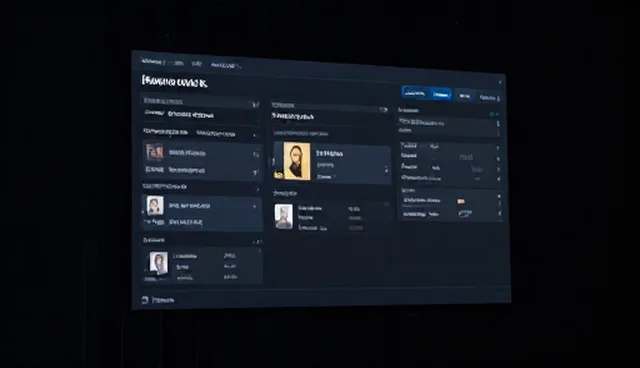Image resolution: width=640 pixels, height=368 pixels.
Task: Open the last header tab with the vertical dots
Action: click(x=489, y=98)
